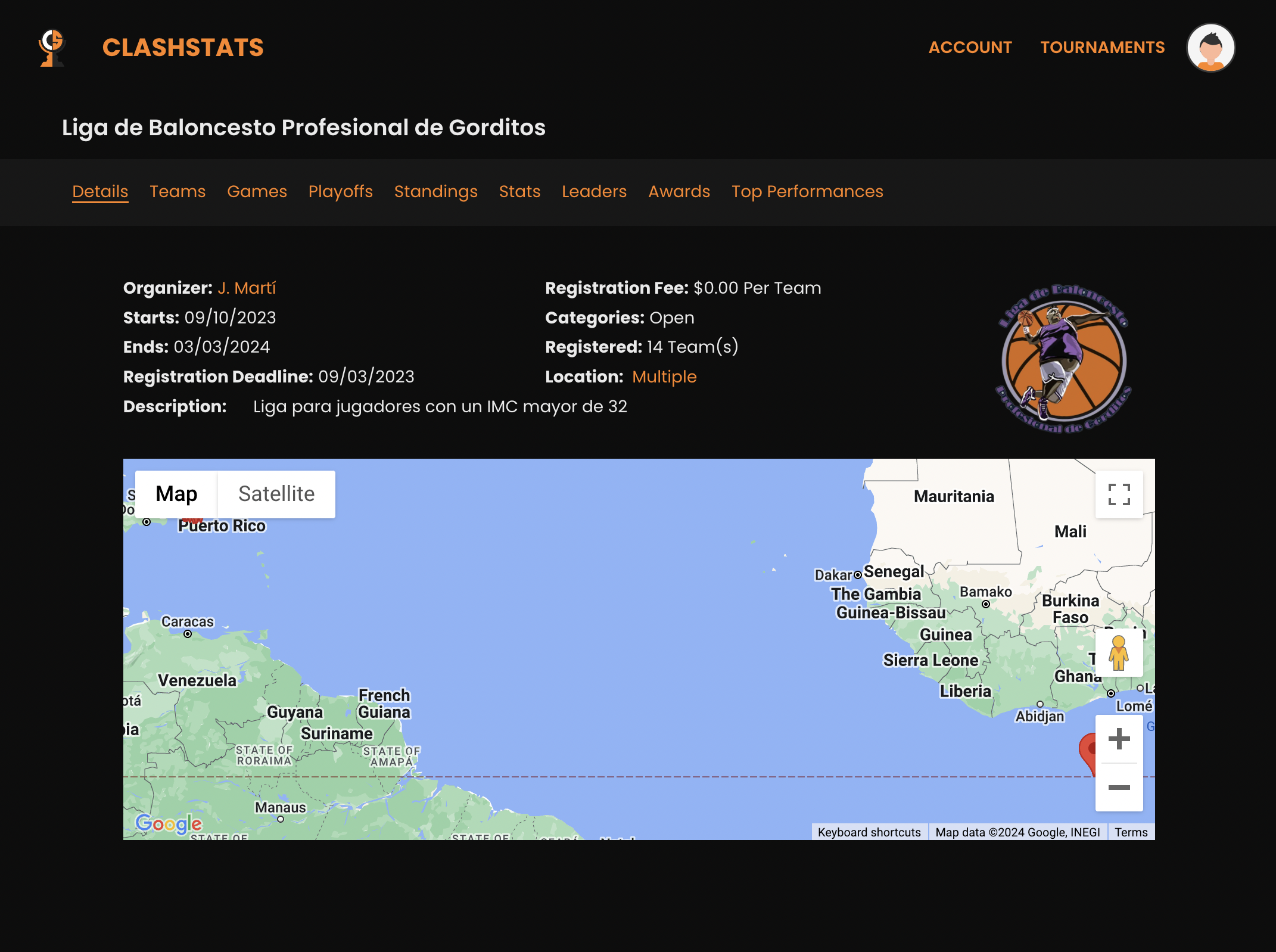This screenshot has height=952, width=1276.
Task: Click the Liberia label on map
Action: click(x=965, y=691)
